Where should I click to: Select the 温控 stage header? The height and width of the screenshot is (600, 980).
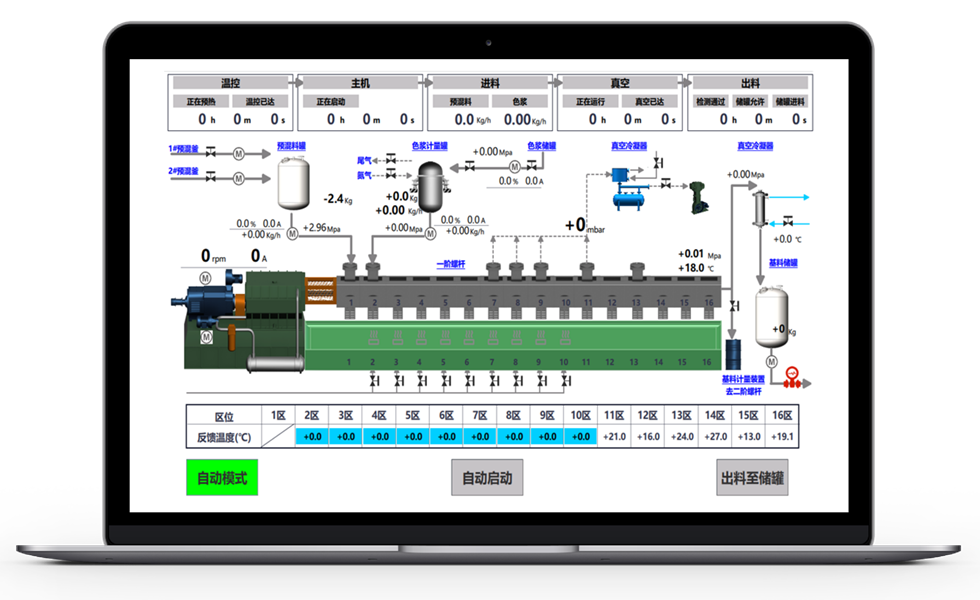(x=230, y=82)
